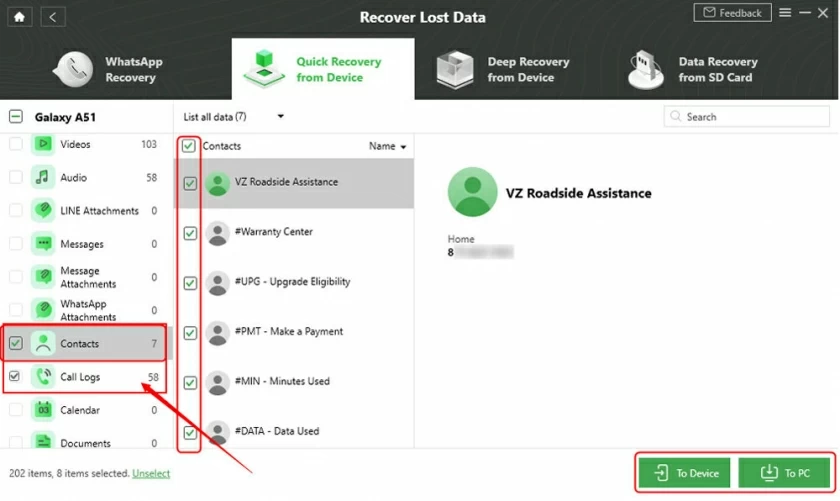The height and width of the screenshot is (501, 840).
Task: Uncheck the Contacts category checkbox
Action: pyautogui.click(x=15, y=344)
